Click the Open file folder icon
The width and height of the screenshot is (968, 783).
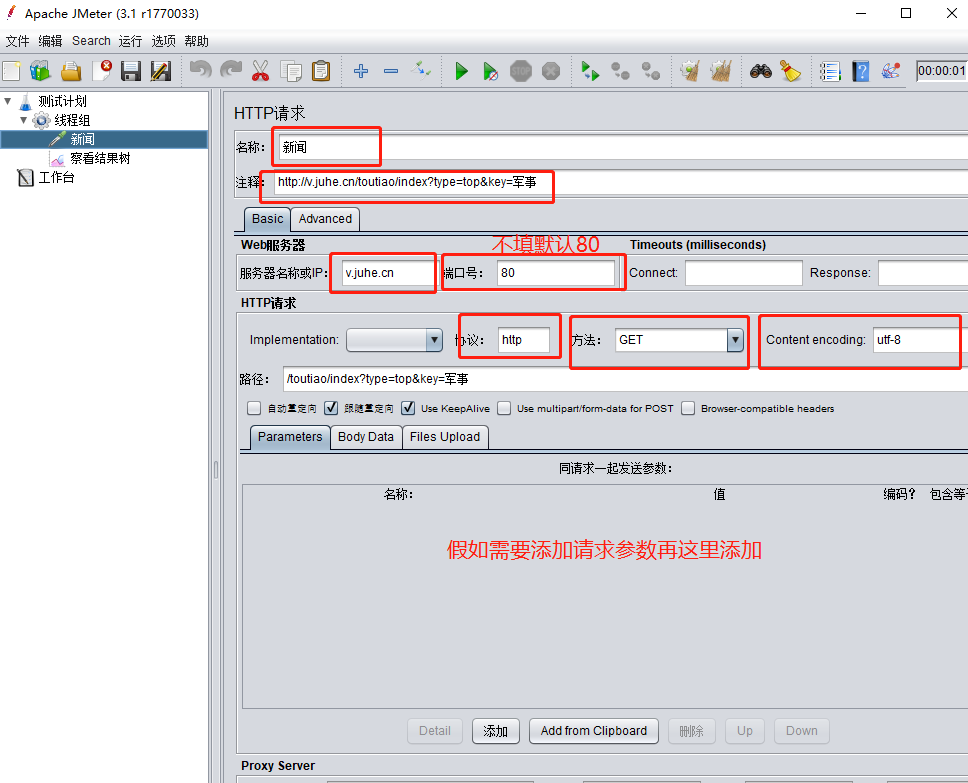pos(71,71)
